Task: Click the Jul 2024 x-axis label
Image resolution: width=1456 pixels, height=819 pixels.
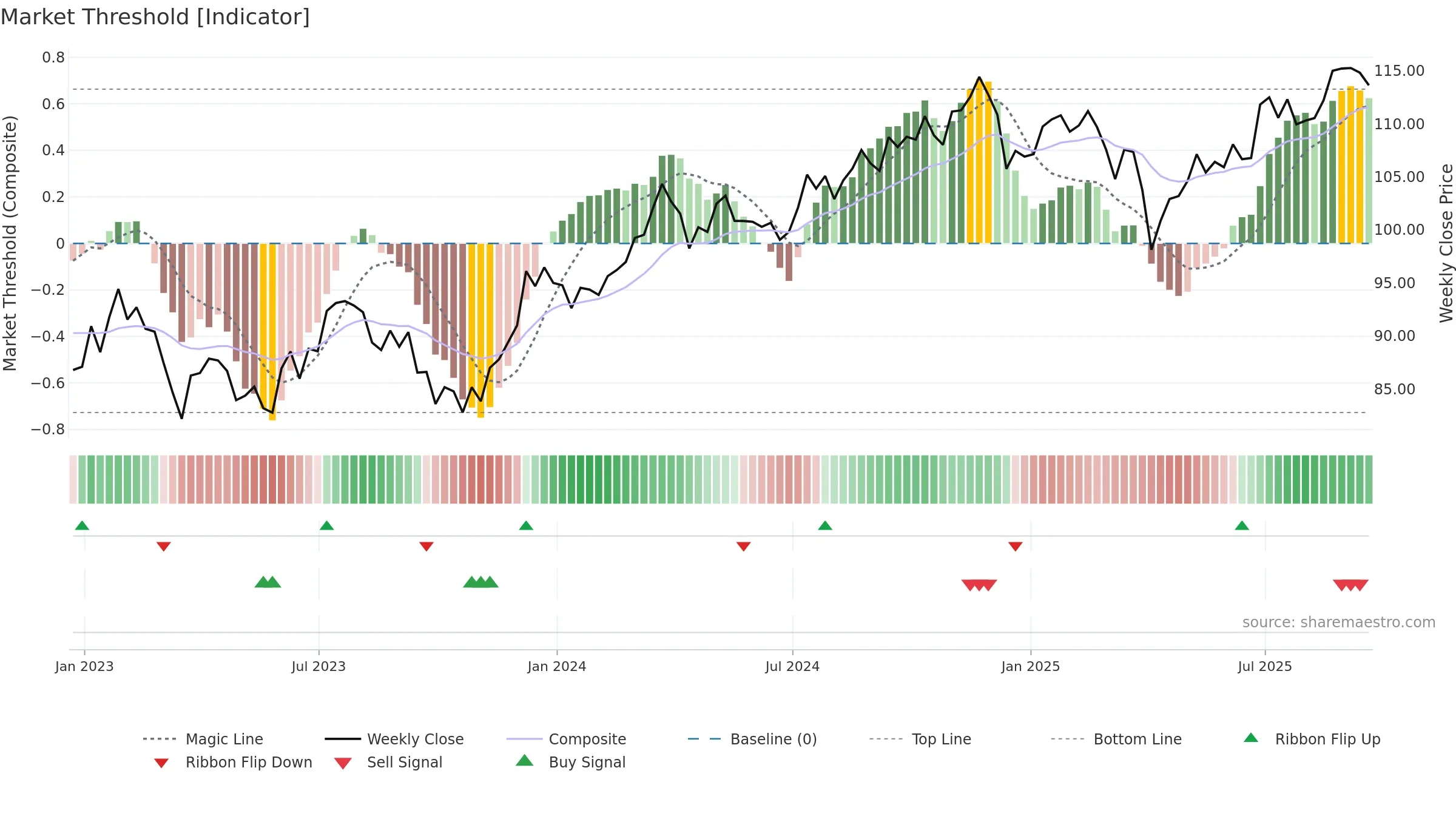Action: point(792,667)
